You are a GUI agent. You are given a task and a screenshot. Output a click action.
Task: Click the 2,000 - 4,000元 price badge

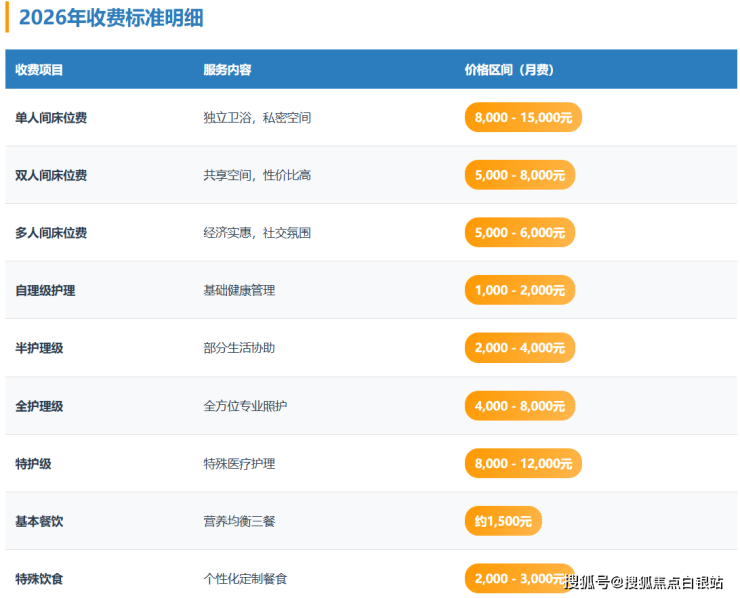[x=520, y=348]
